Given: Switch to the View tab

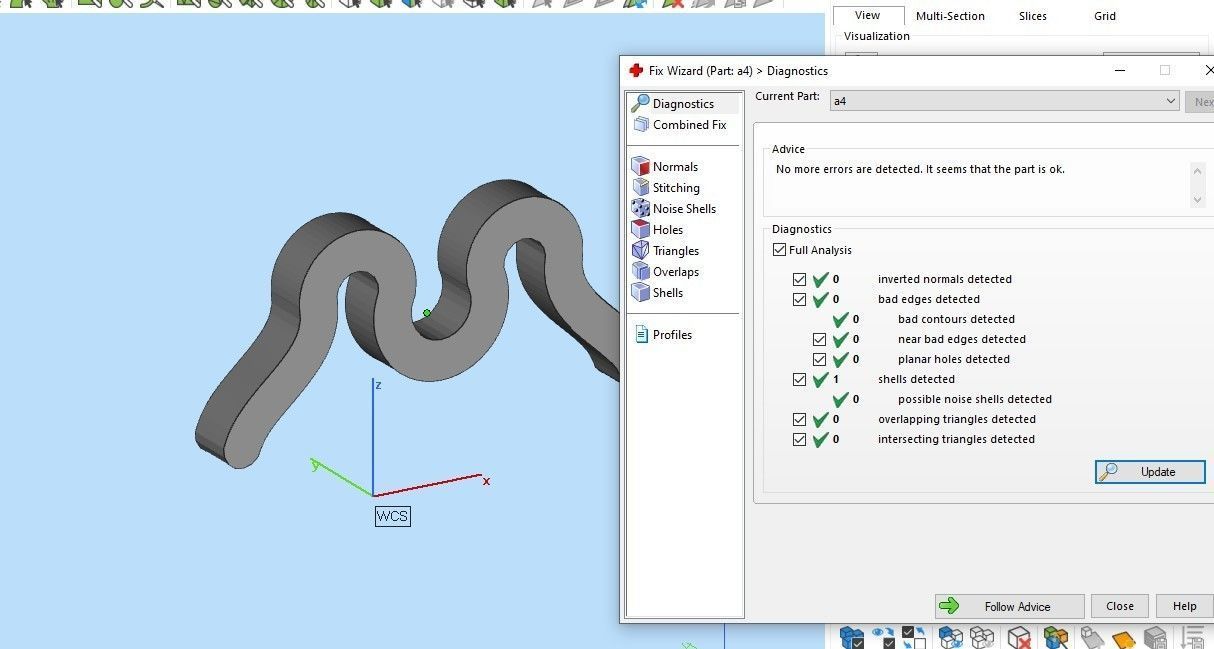Looking at the screenshot, I should click(x=868, y=15).
